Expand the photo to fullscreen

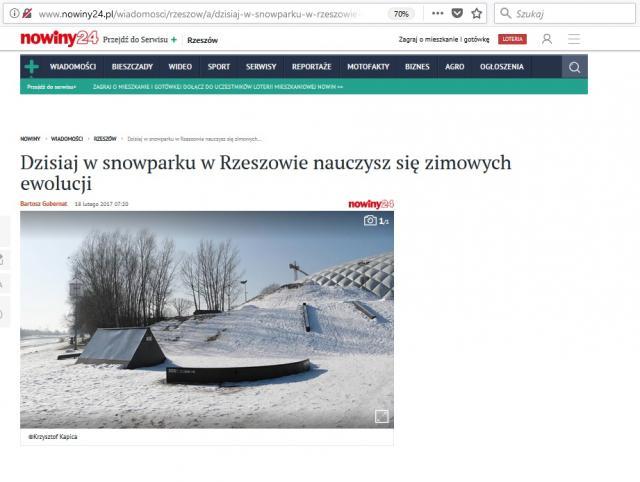coord(381,416)
